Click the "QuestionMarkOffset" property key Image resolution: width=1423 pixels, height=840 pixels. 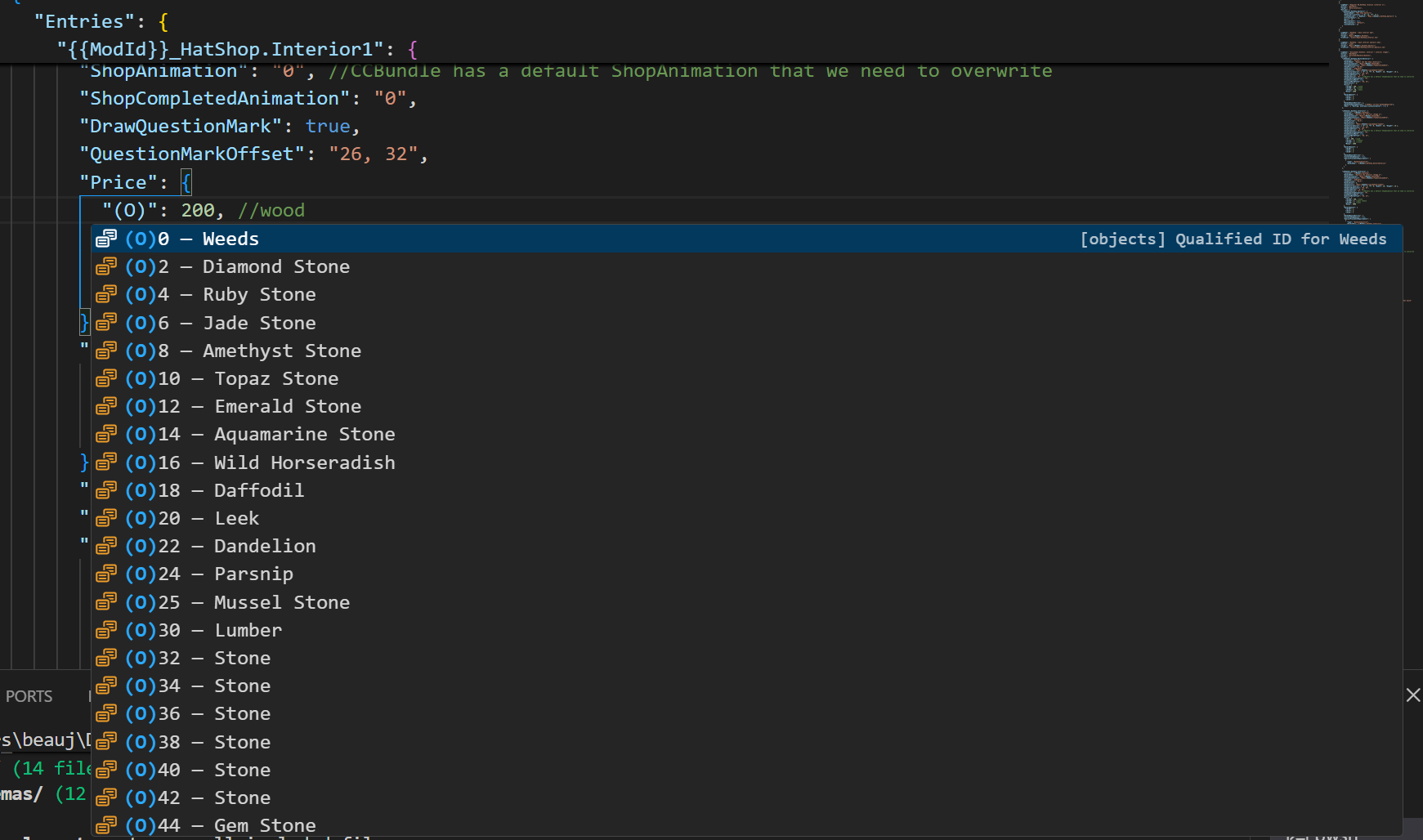click(192, 154)
